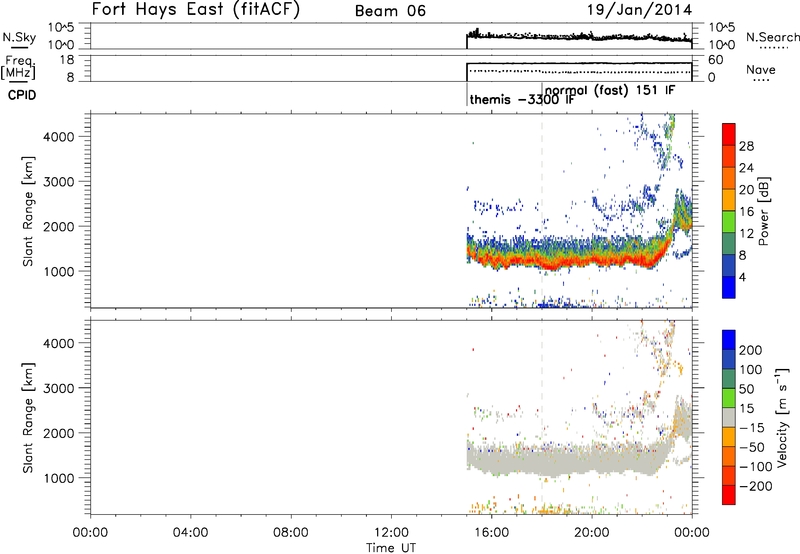
Task: Click the 'Power [dB]' colorbar label
Action: pyautogui.click(x=764, y=211)
